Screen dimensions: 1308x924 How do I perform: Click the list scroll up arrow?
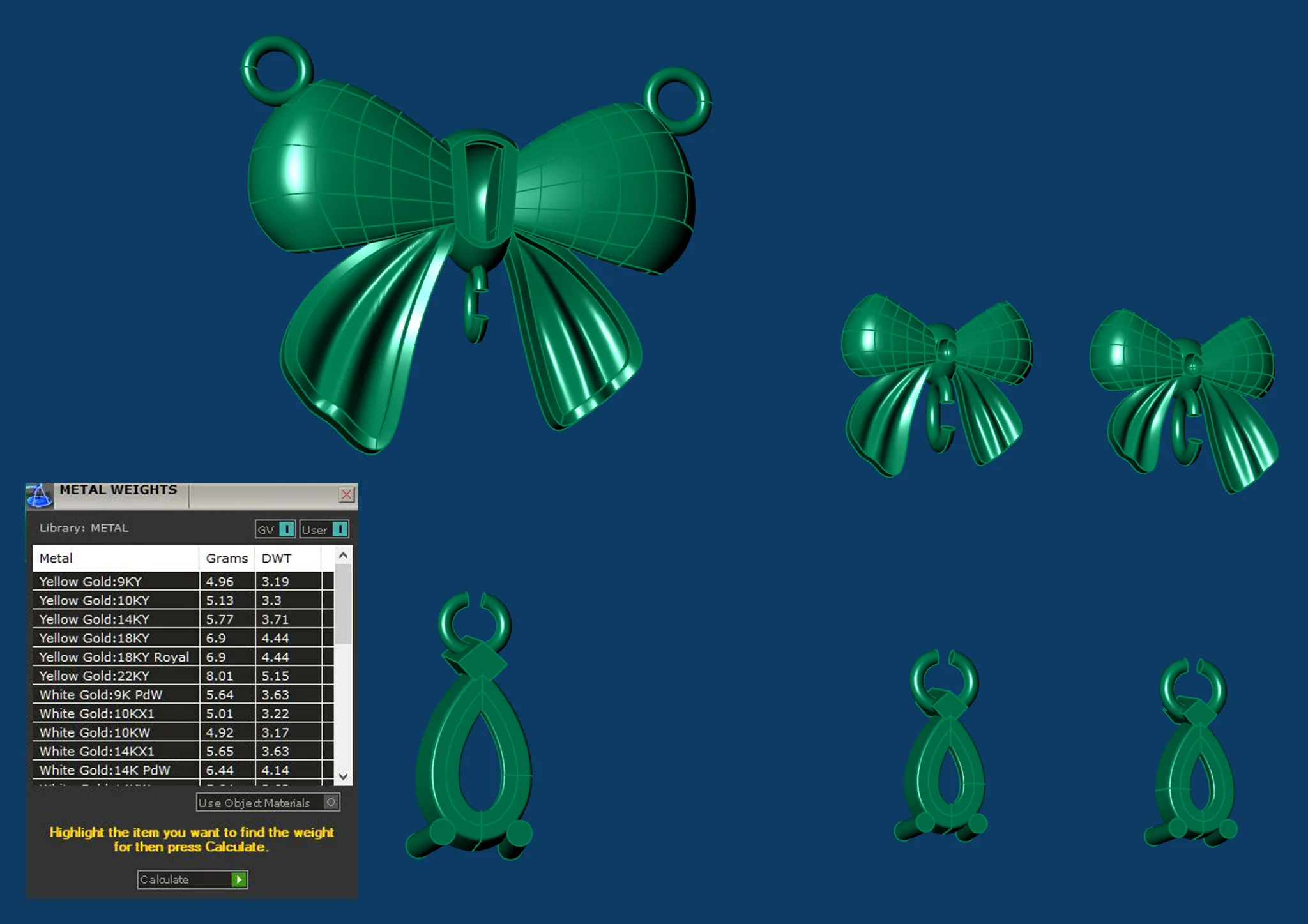point(343,556)
